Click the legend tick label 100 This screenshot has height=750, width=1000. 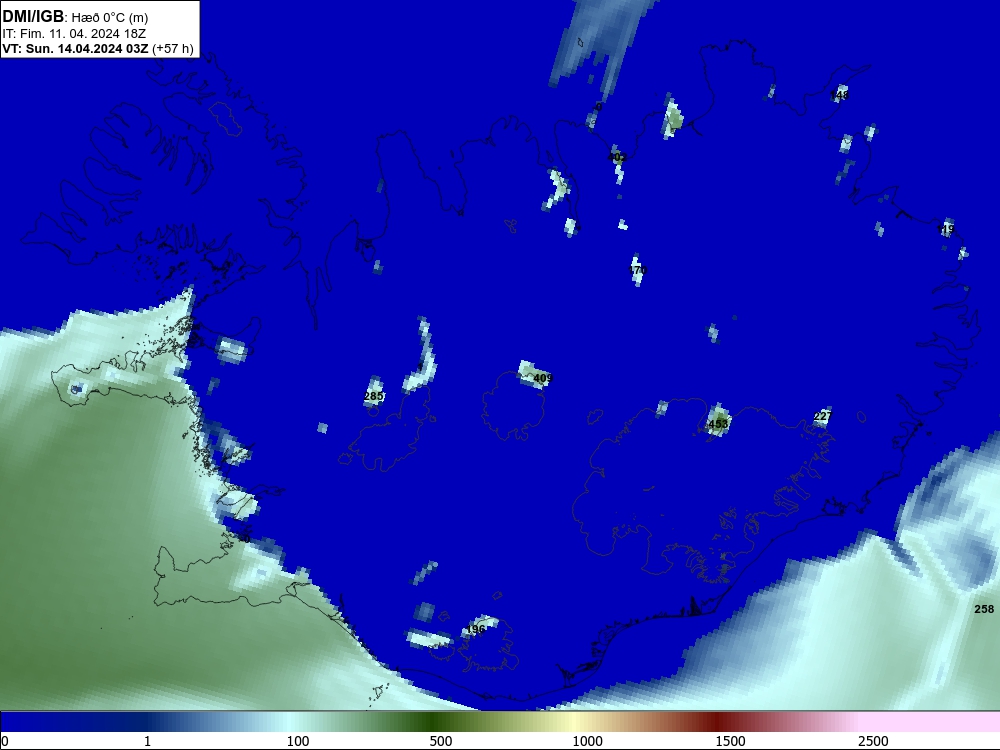pyautogui.click(x=298, y=741)
